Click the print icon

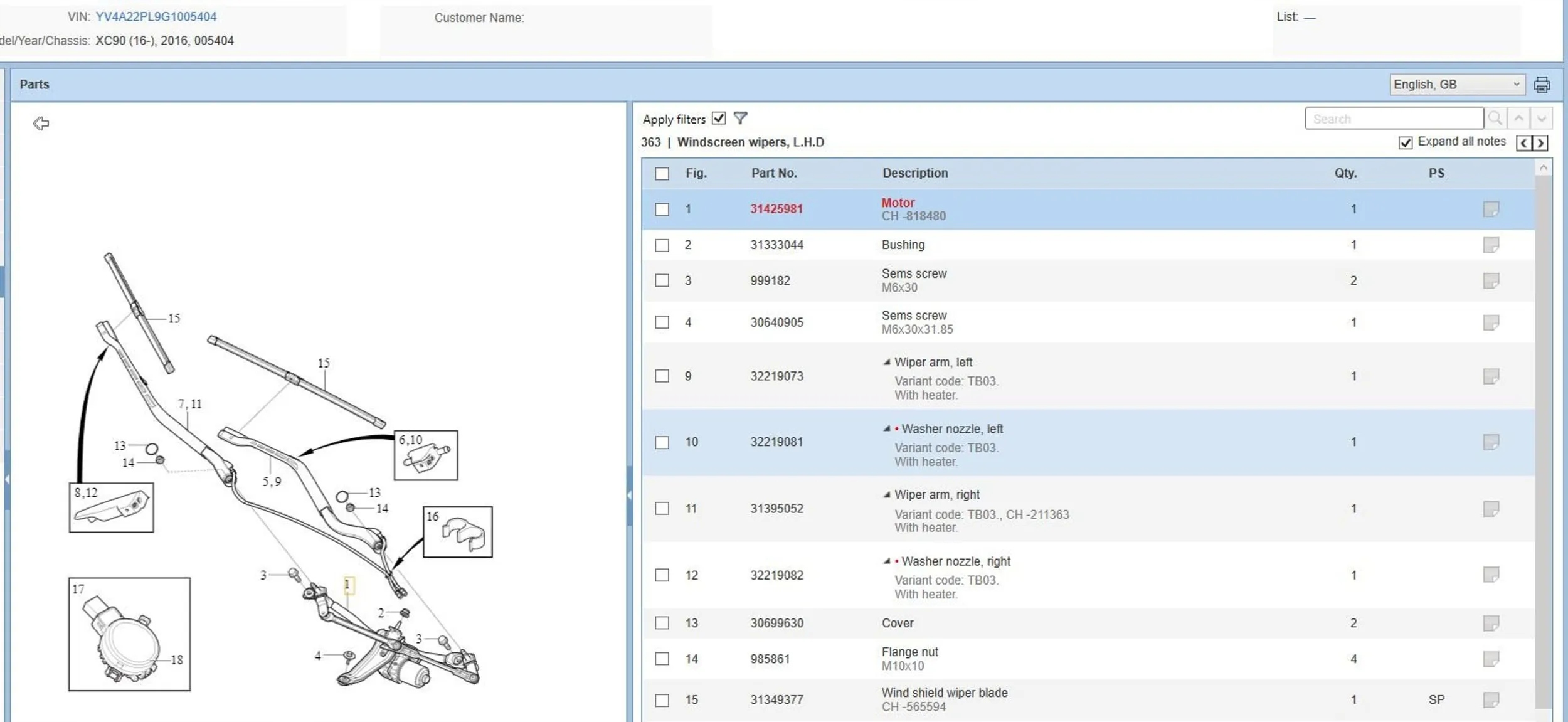point(1542,85)
